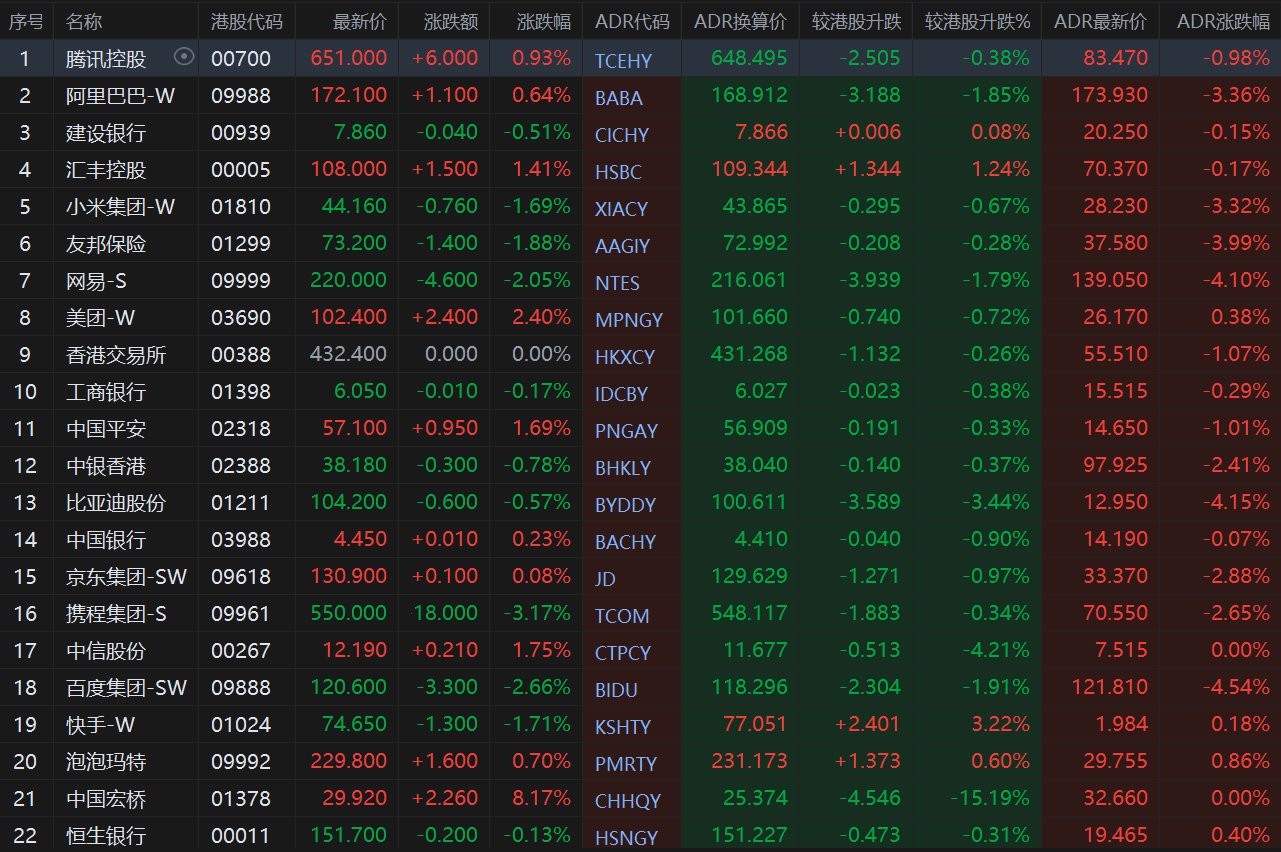Select the 泡泡玛特 stock name
This screenshot has height=852, width=1281.
coord(106,762)
